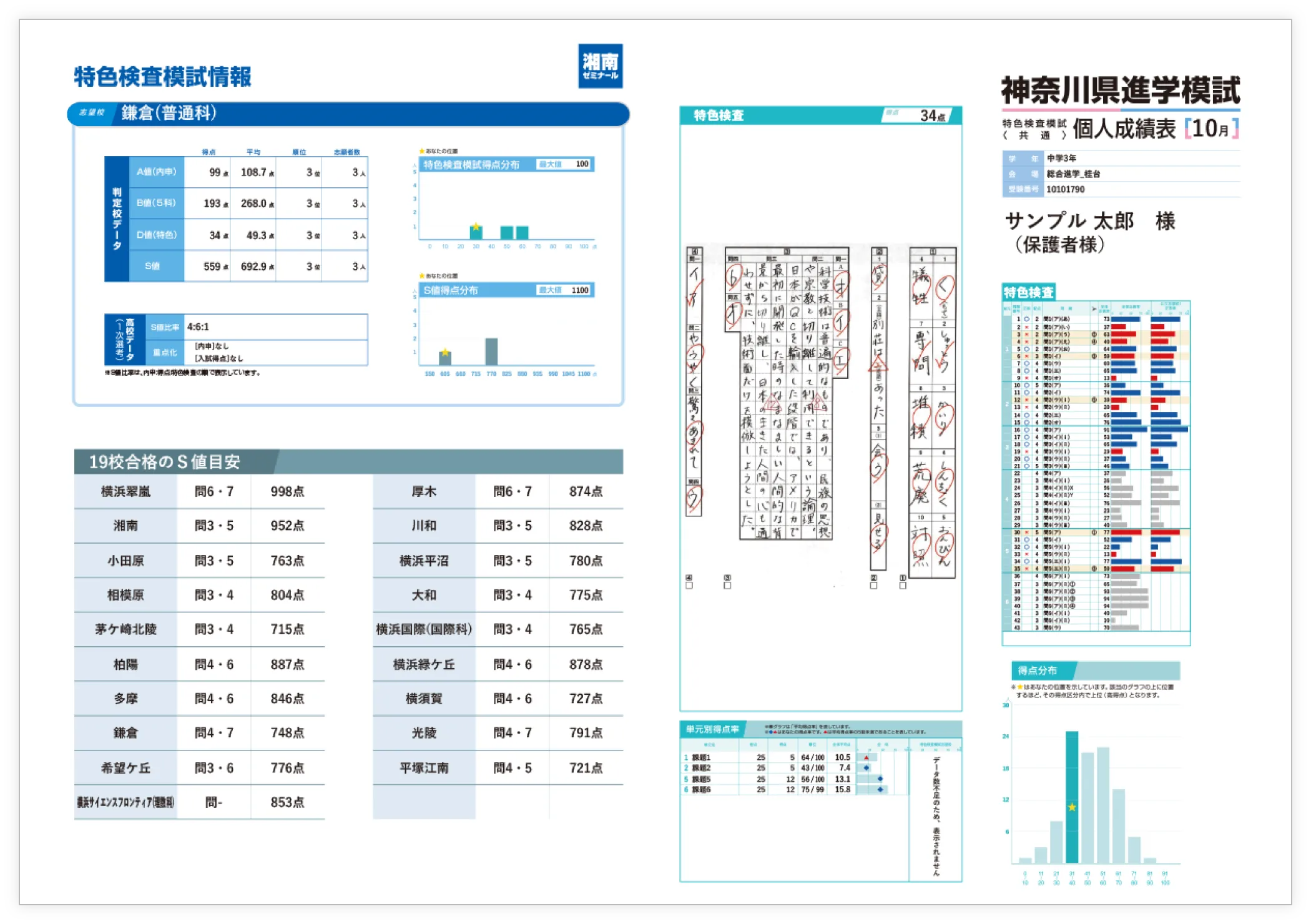Click the 中学3年 grade value
The image size is (1311, 924).
point(1061,159)
